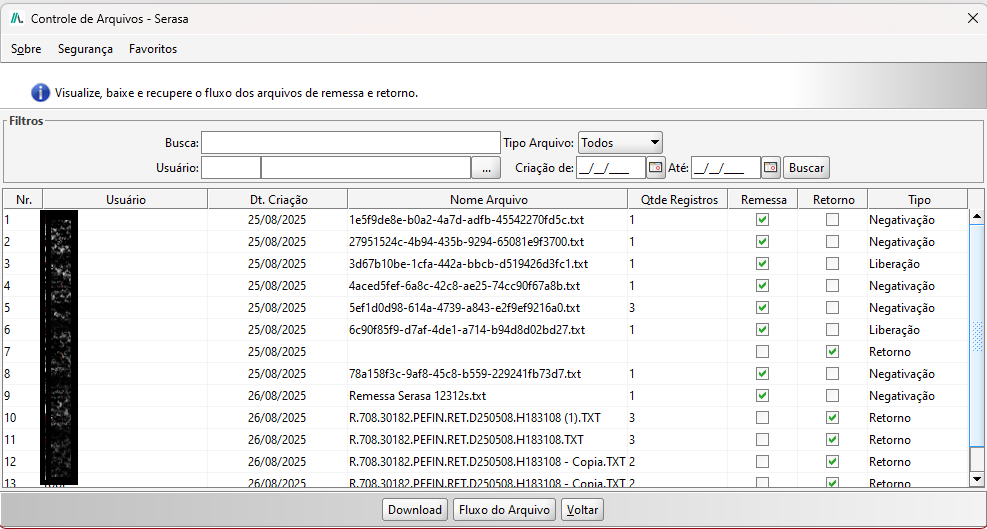987x529 pixels.
Task: Click the Criação de date field
Action: 611,168
